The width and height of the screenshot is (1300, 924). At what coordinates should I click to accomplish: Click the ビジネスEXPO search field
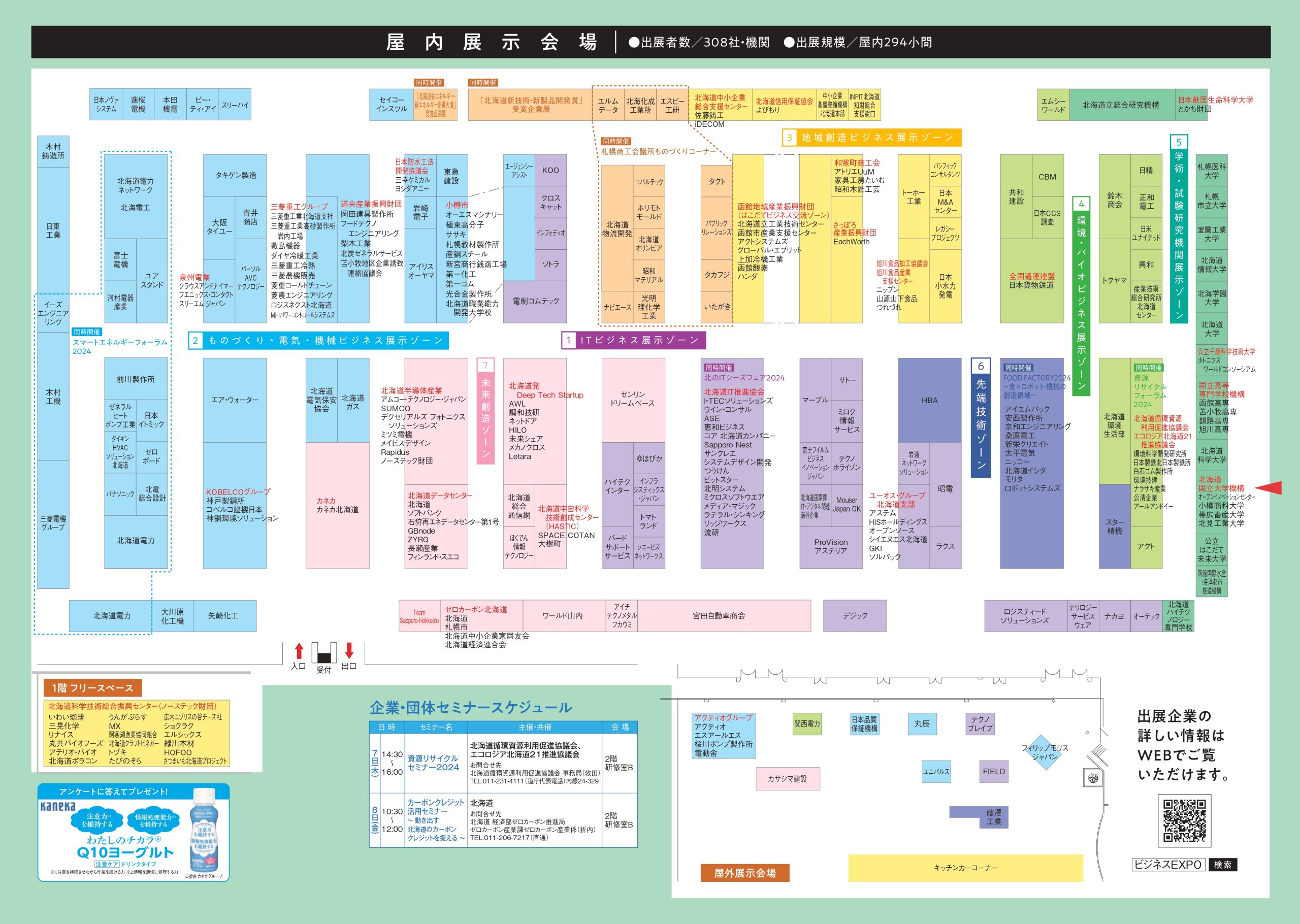[x=1168, y=864]
